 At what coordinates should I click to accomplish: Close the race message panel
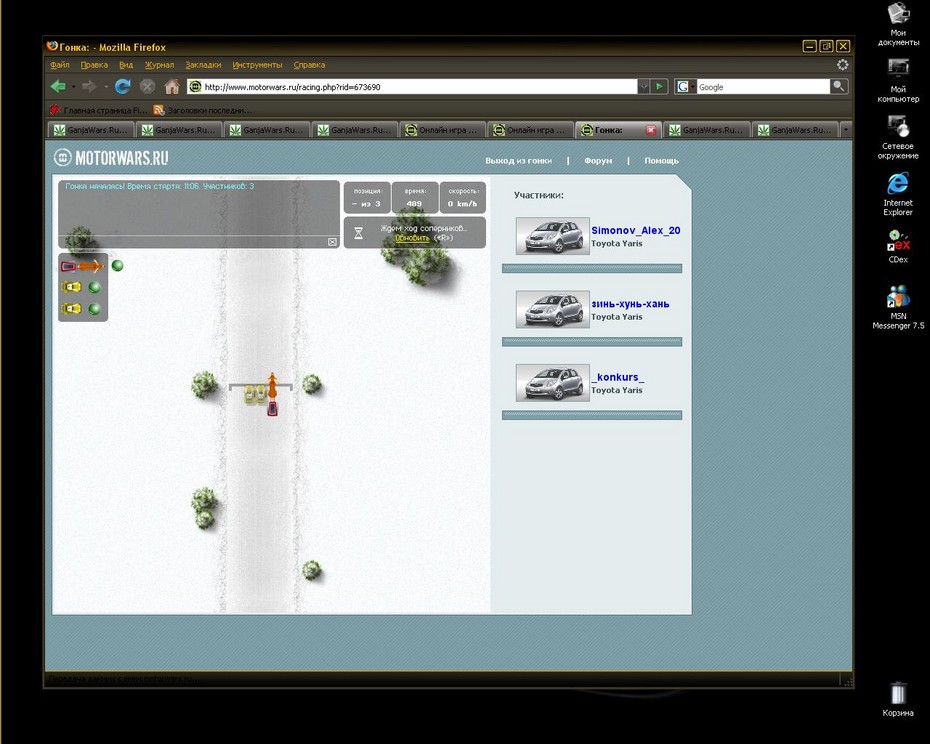(332, 241)
